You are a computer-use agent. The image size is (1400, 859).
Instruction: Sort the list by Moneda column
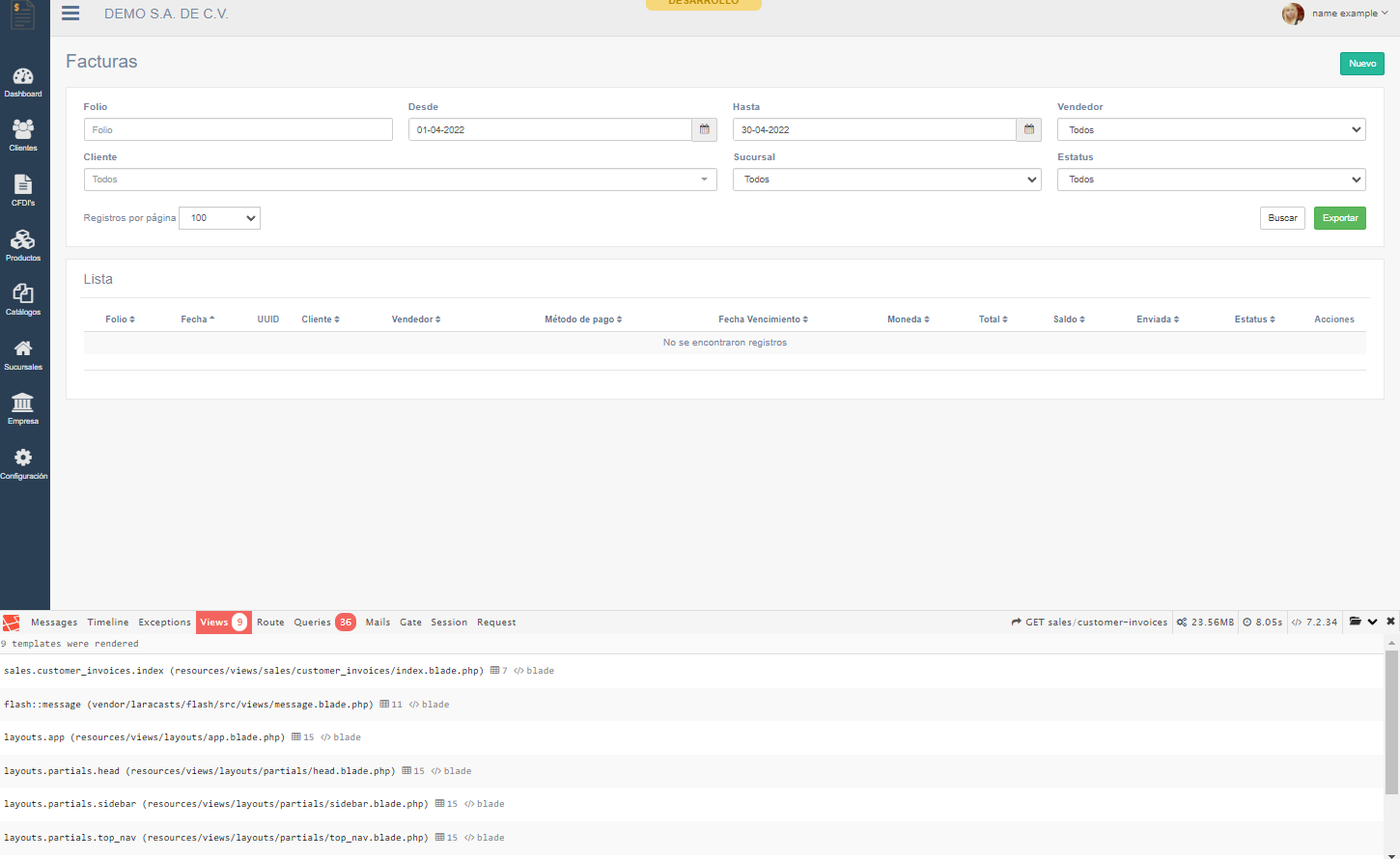click(909, 319)
